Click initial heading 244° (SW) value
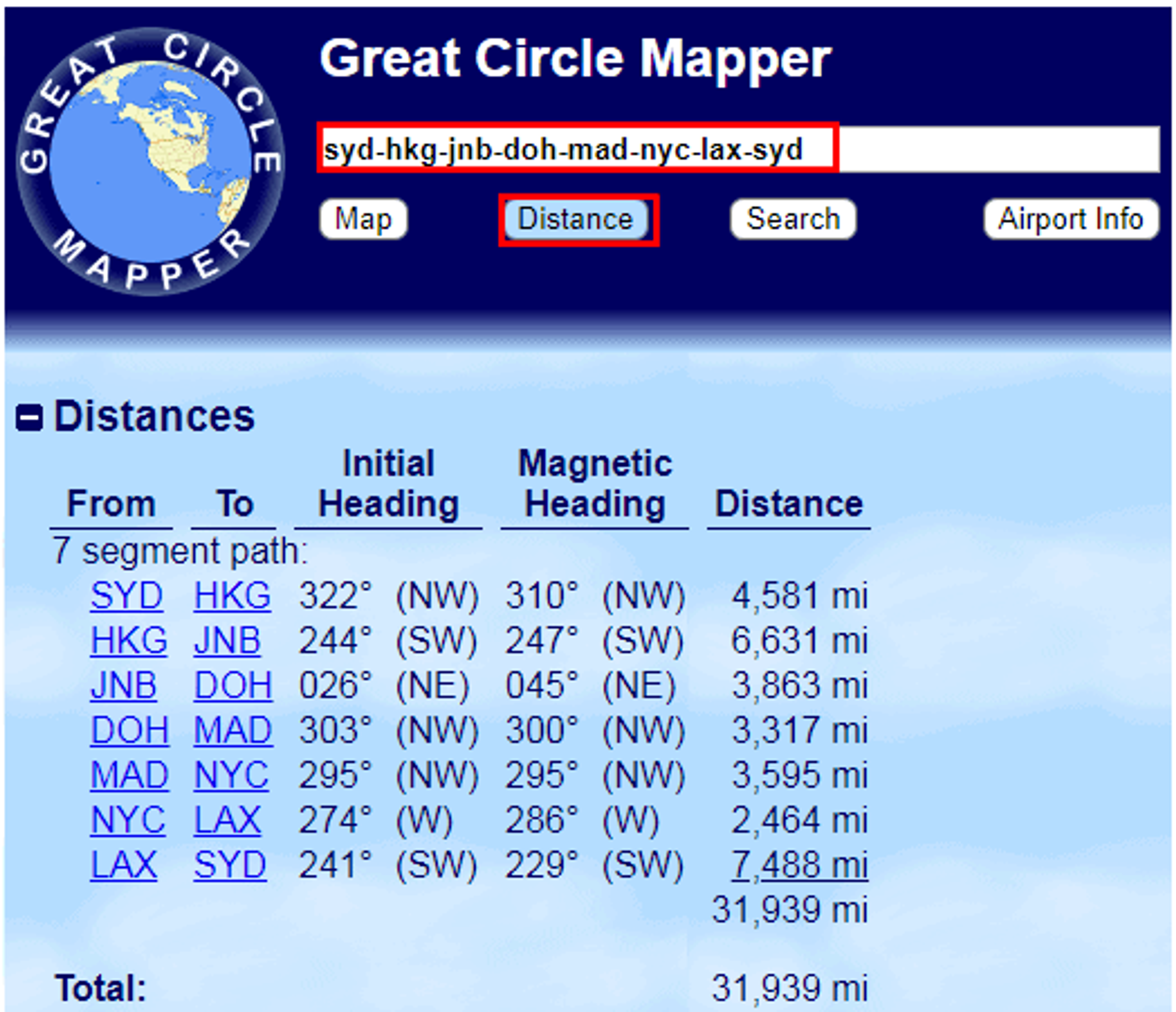 388,641
